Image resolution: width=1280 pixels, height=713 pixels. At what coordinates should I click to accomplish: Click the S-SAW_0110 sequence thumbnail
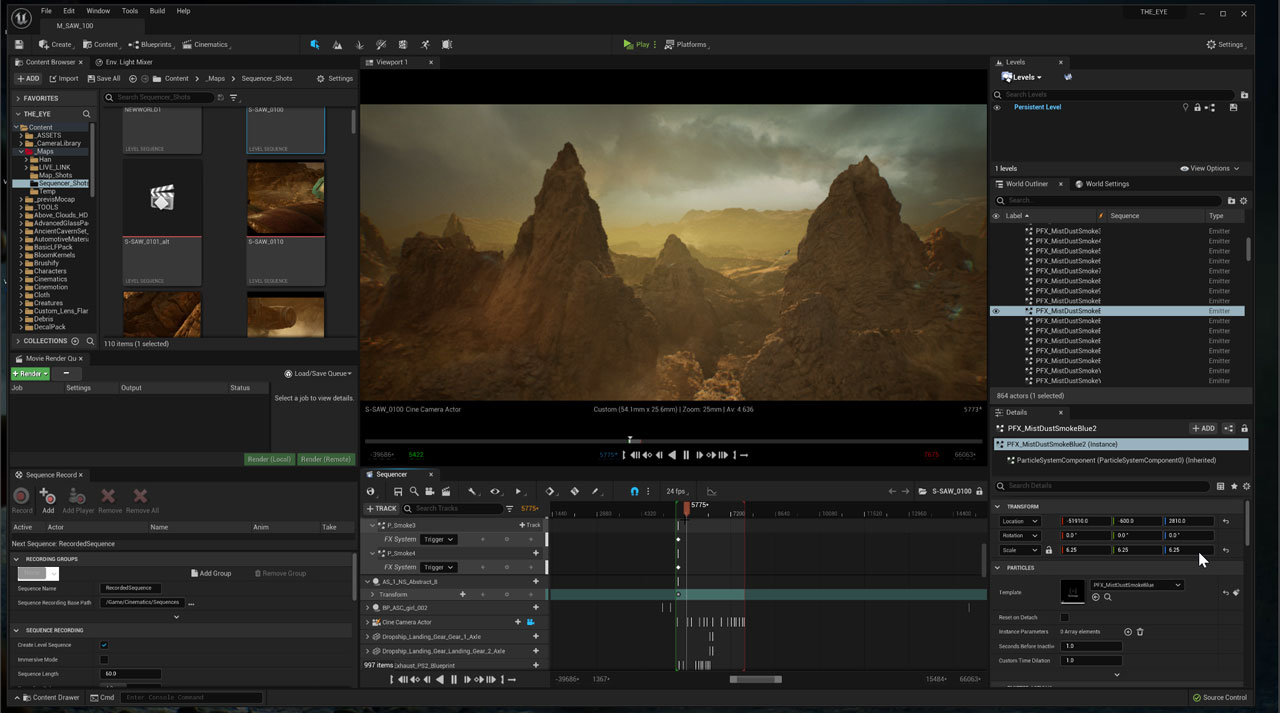[x=285, y=200]
